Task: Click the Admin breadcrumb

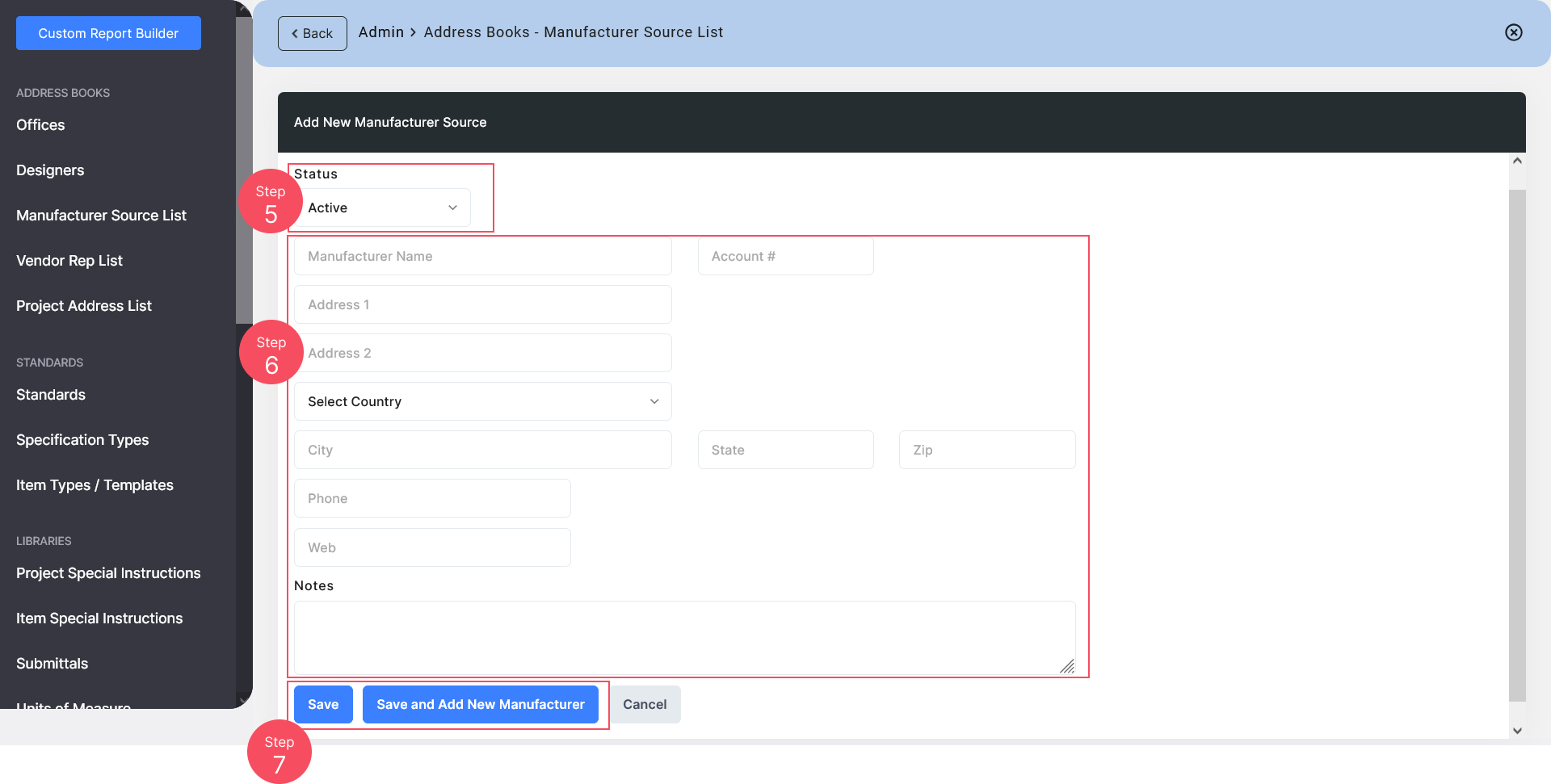Action: [381, 32]
